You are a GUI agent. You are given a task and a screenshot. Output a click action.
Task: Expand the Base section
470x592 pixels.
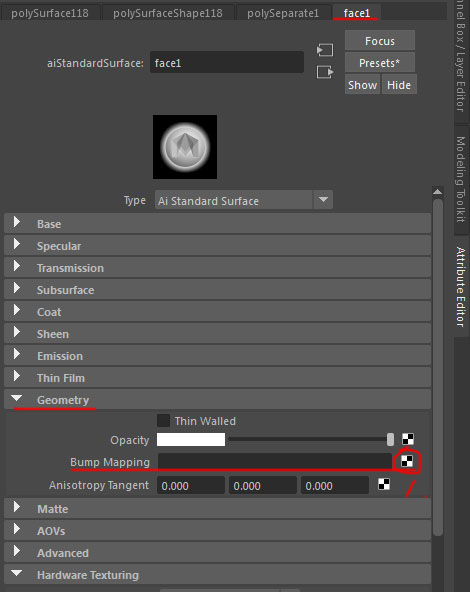click(217, 224)
